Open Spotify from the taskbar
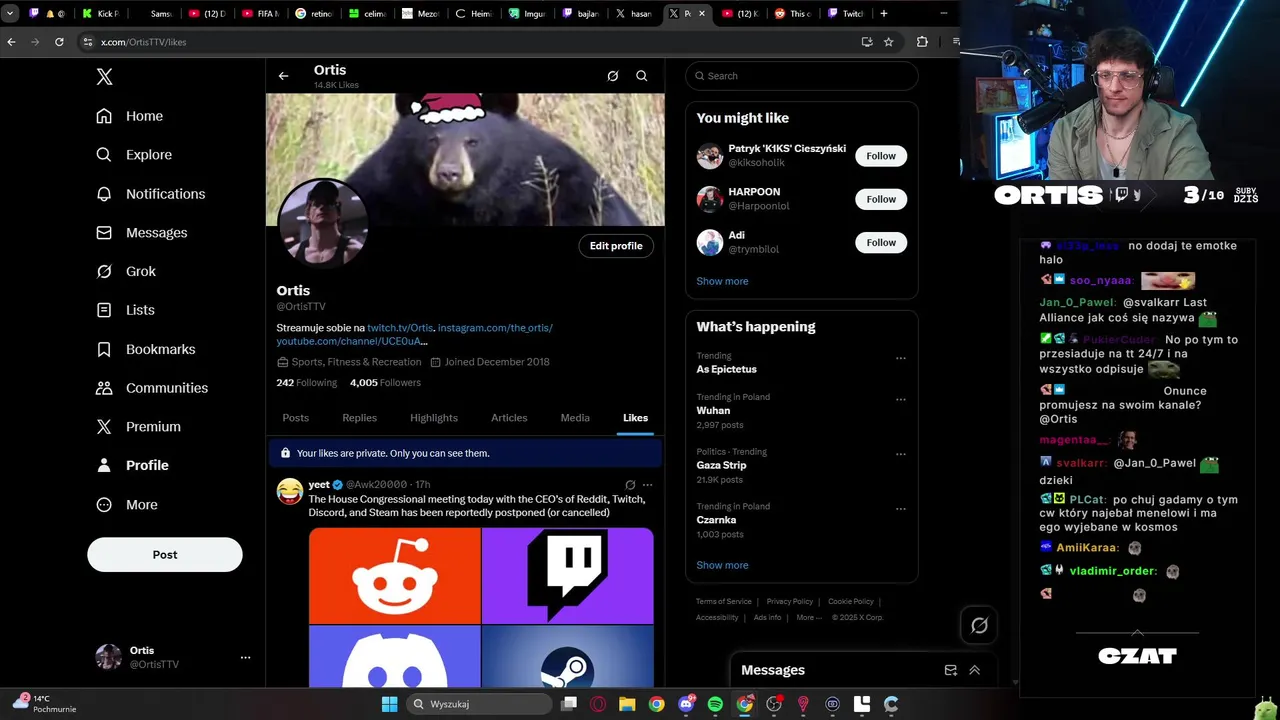The height and width of the screenshot is (720, 1280). click(x=715, y=704)
